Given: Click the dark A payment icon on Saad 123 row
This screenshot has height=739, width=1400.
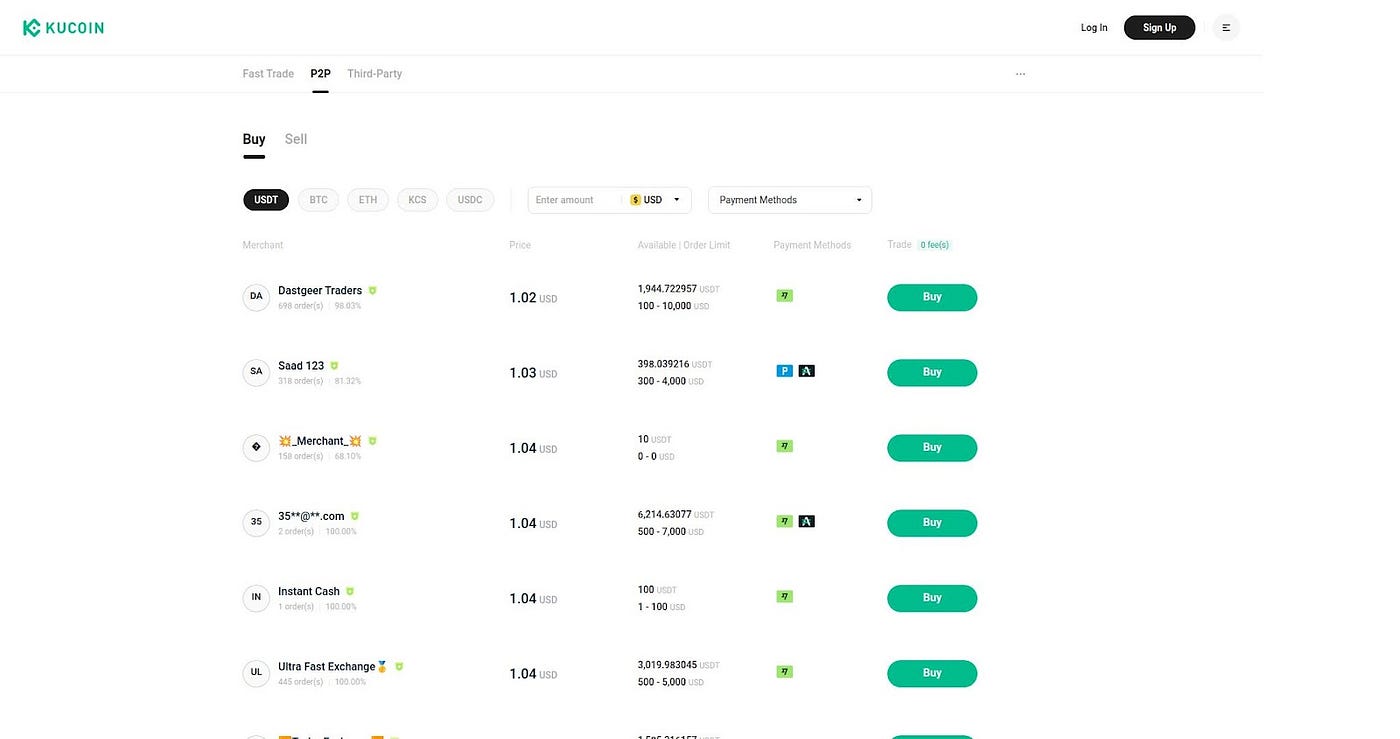Looking at the screenshot, I should pyautogui.click(x=807, y=370).
